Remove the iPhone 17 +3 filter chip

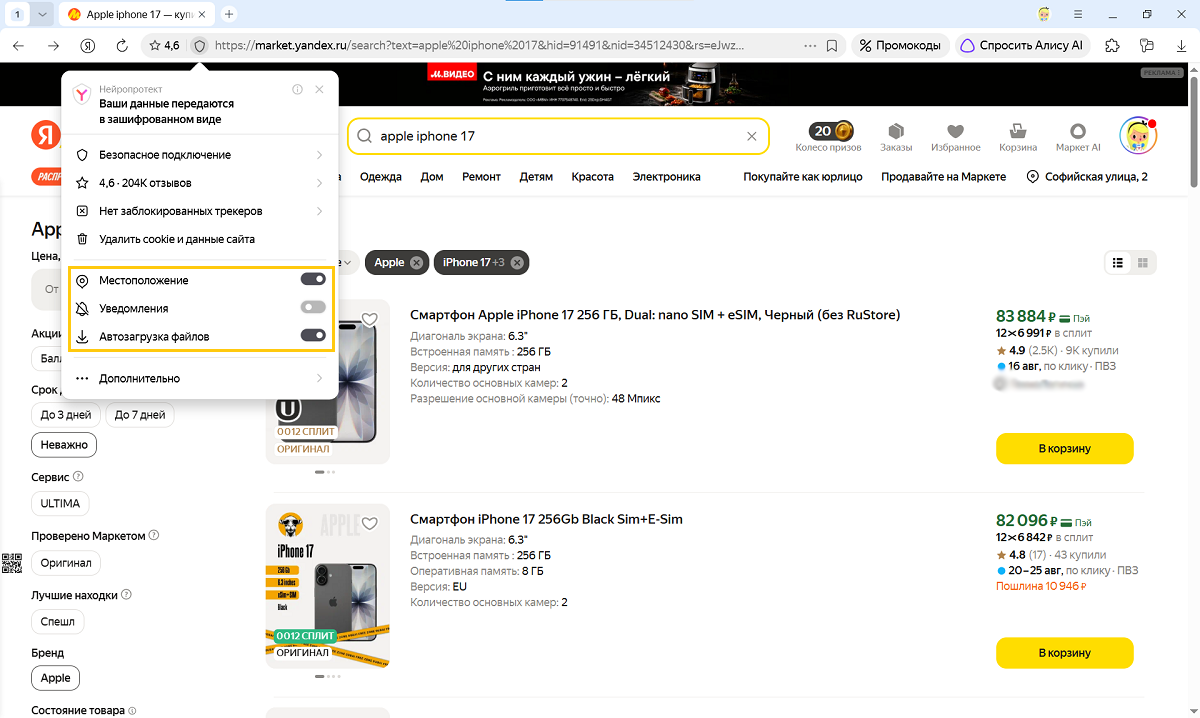tap(517, 262)
